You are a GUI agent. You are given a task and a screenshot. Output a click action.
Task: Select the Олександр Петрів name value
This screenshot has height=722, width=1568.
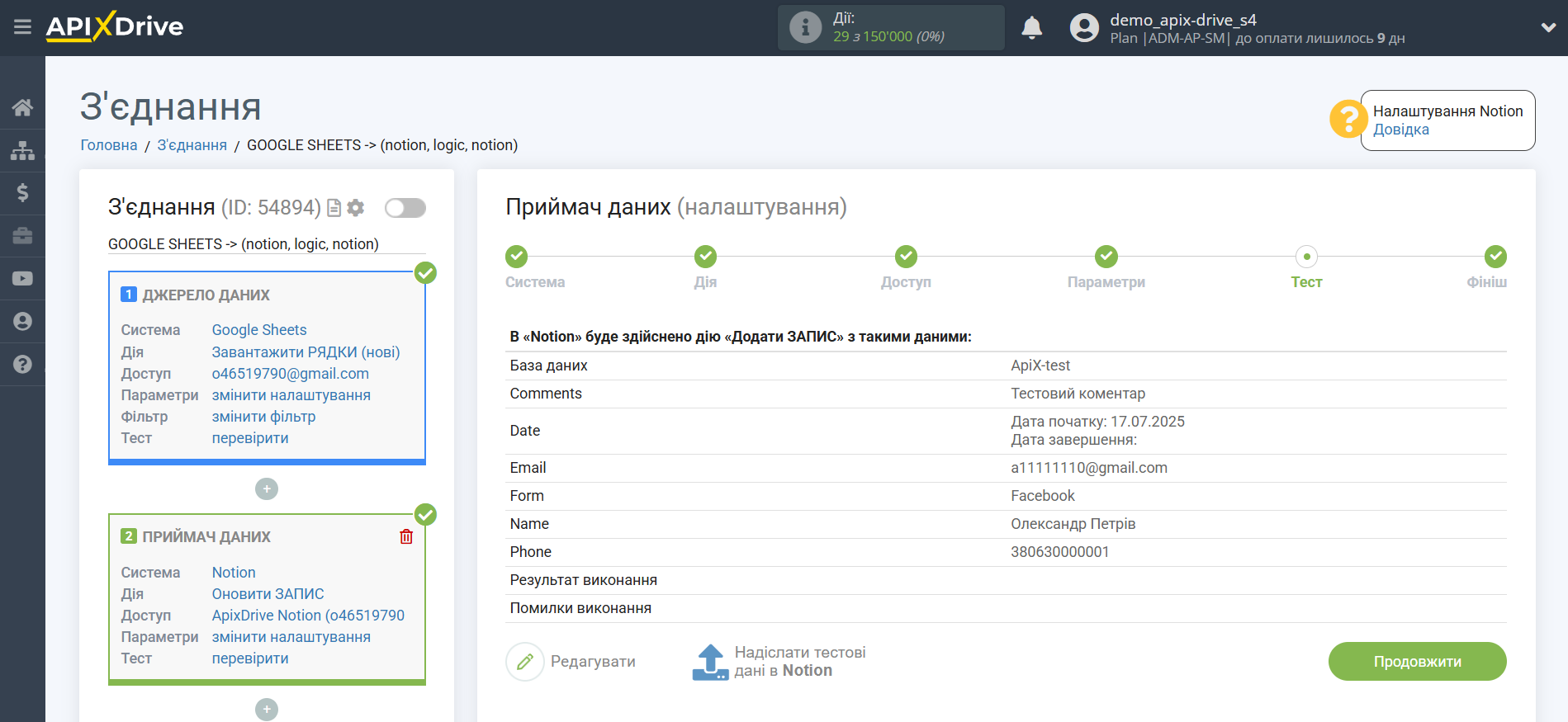(1073, 524)
